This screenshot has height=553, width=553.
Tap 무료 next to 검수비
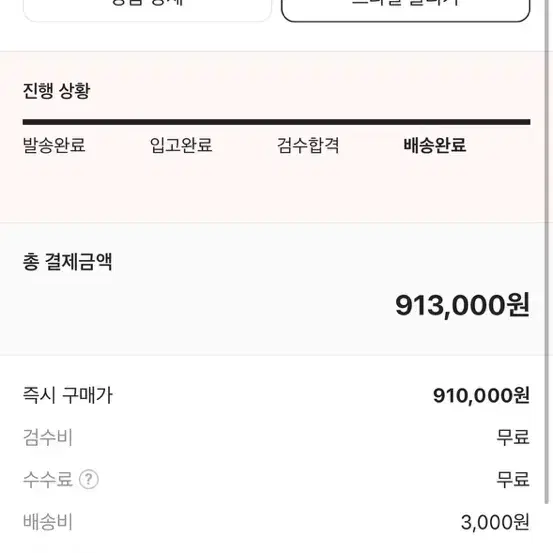(x=513, y=437)
